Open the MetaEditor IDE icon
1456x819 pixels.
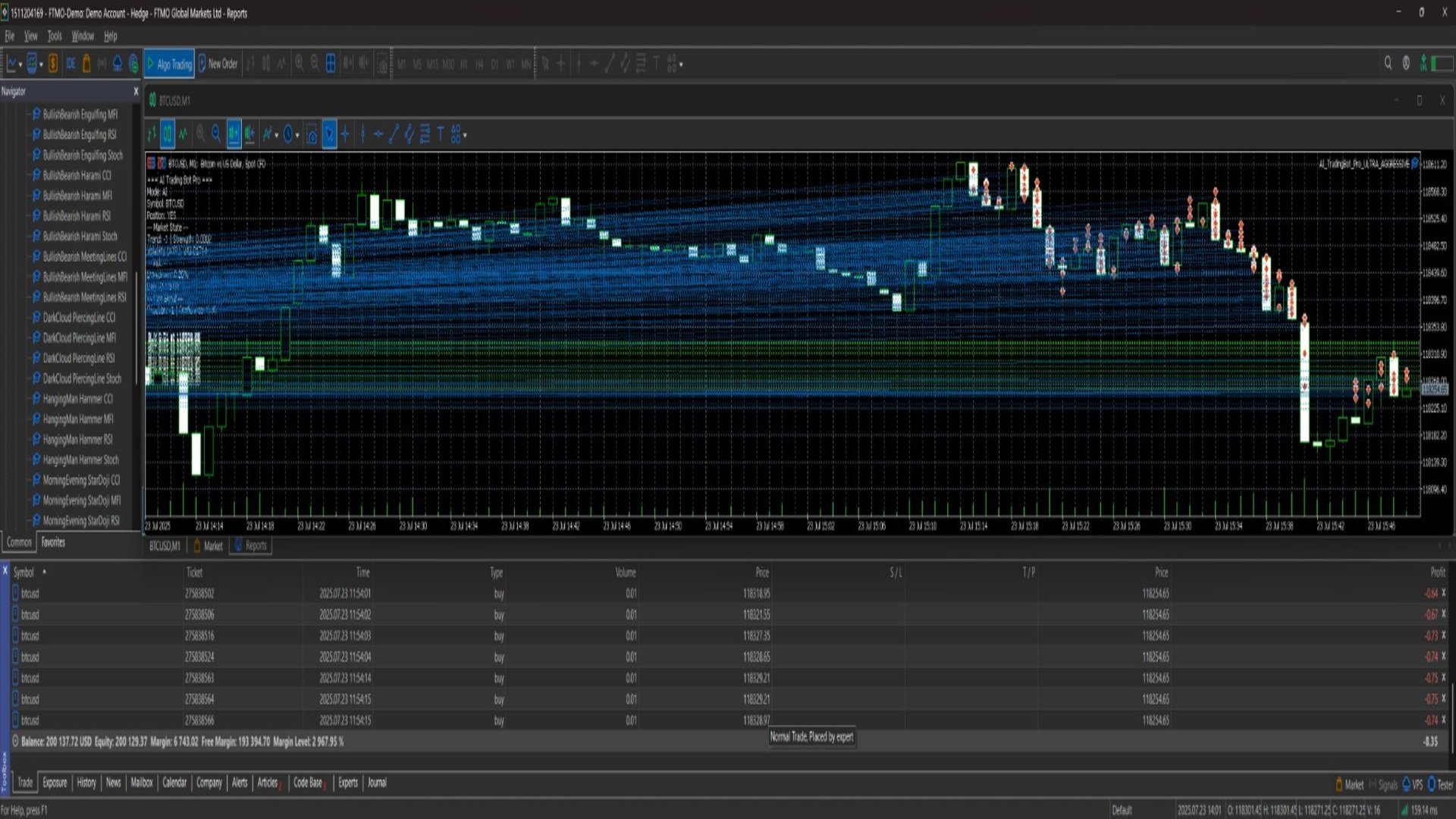(x=70, y=64)
